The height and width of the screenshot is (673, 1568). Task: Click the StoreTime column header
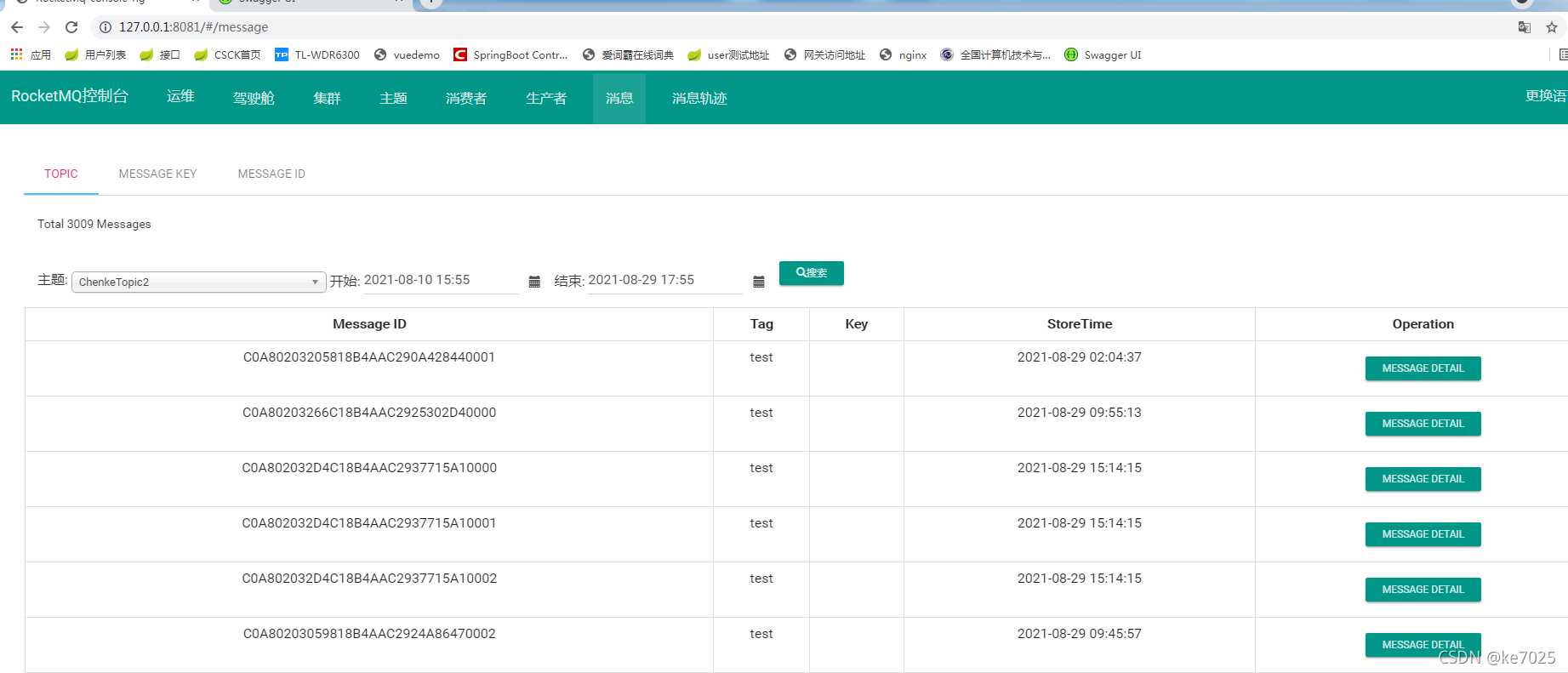click(1080, 324)
